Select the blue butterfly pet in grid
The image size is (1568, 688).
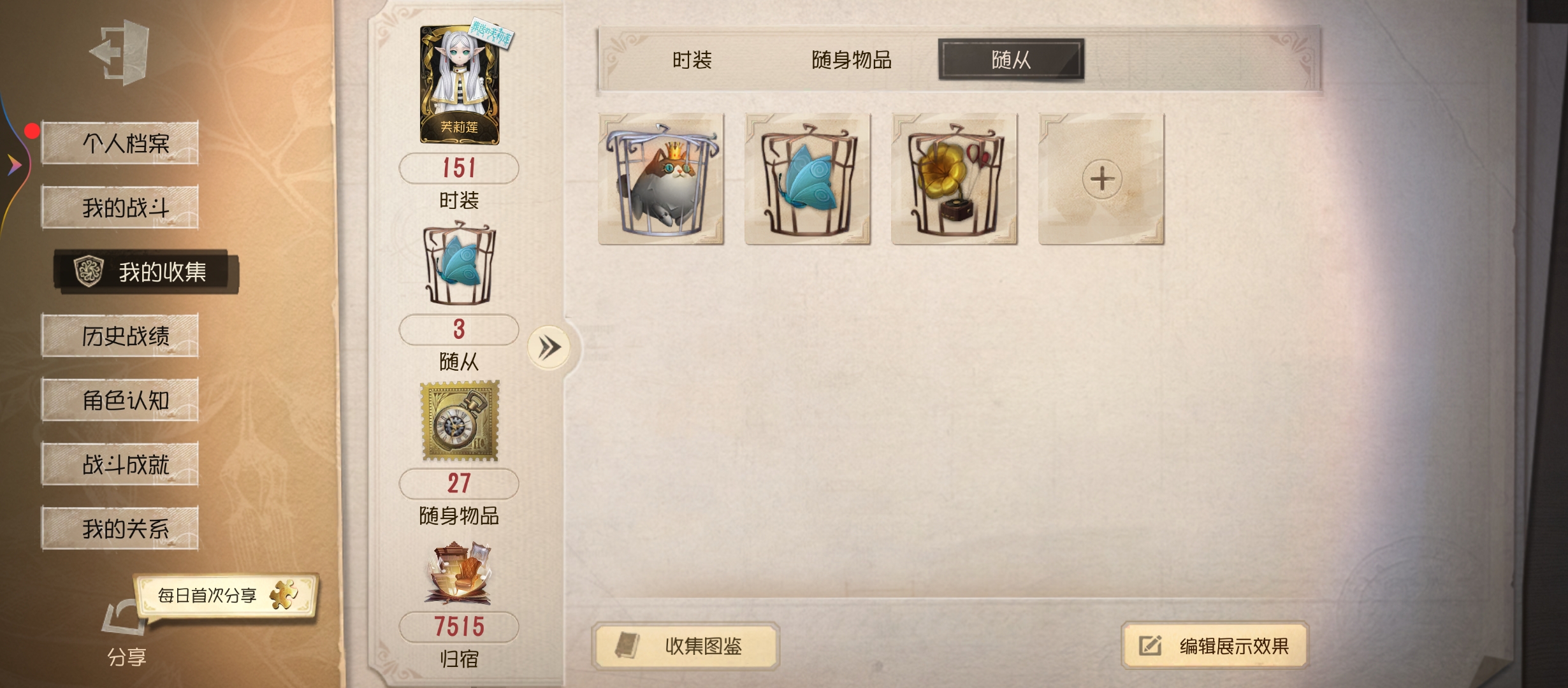[808, 179]
